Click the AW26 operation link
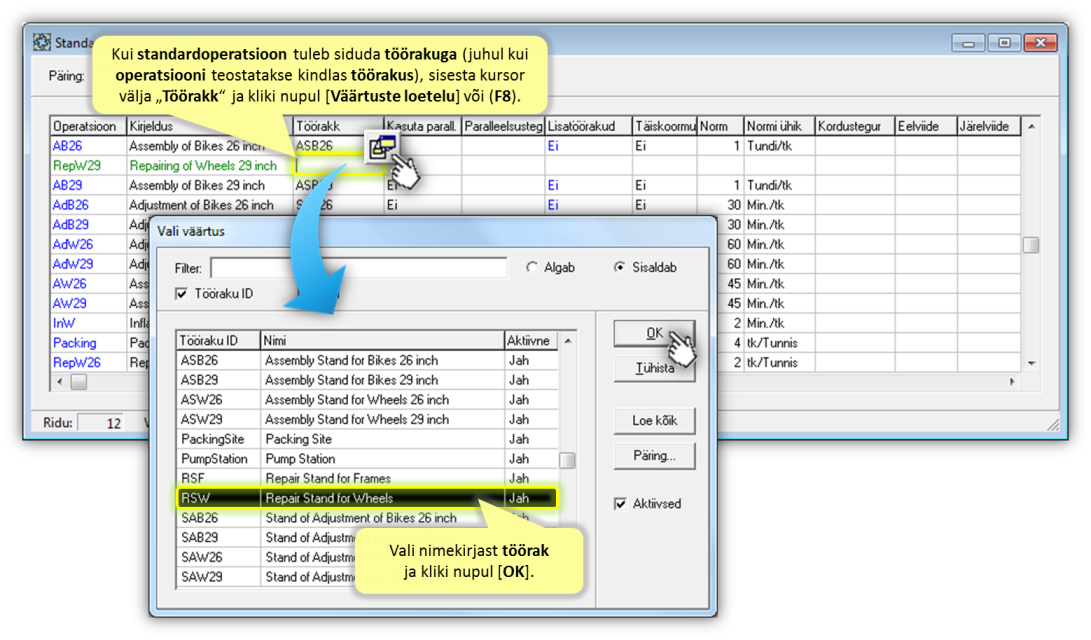The height and width of the screenshot is (640, 1091). tap(70, 284)
